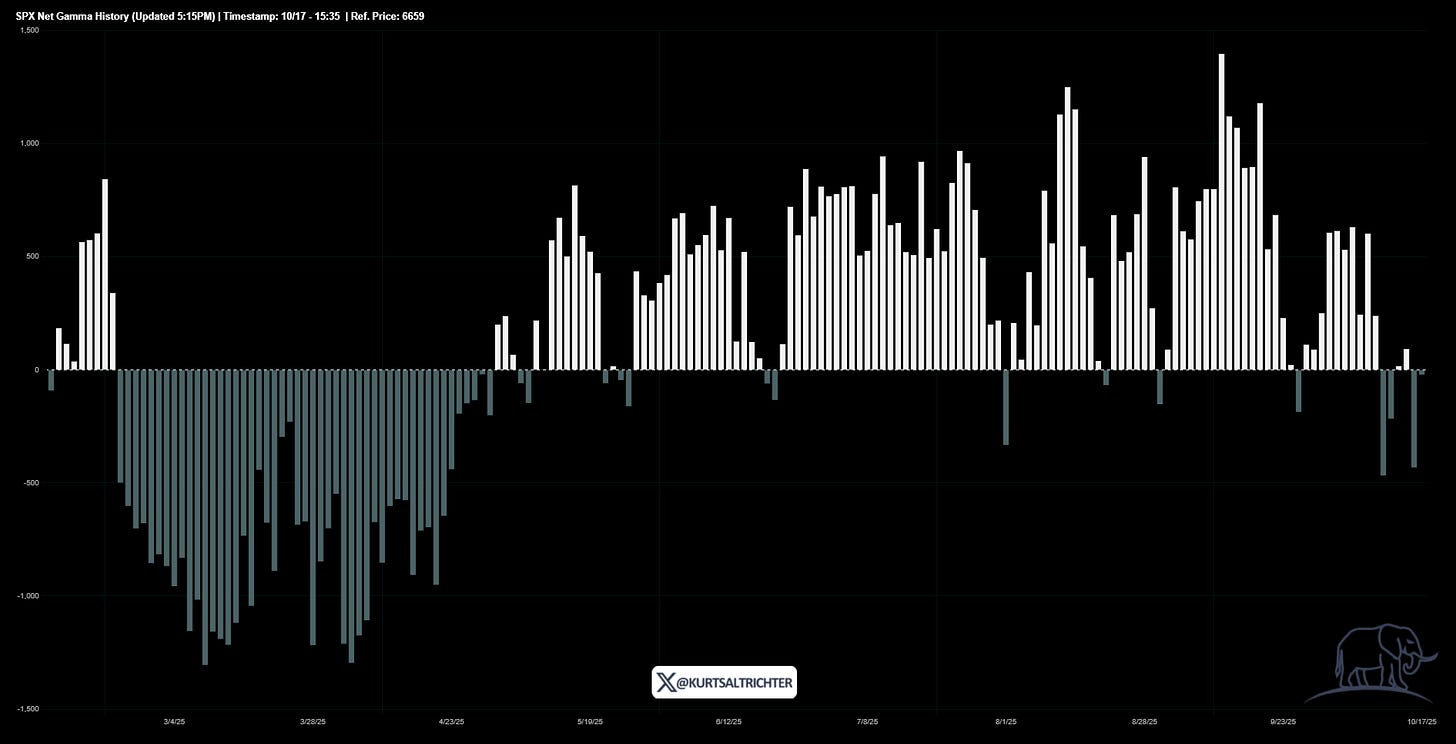Click the -1,000 y-axis label

(x=28, y=596)
